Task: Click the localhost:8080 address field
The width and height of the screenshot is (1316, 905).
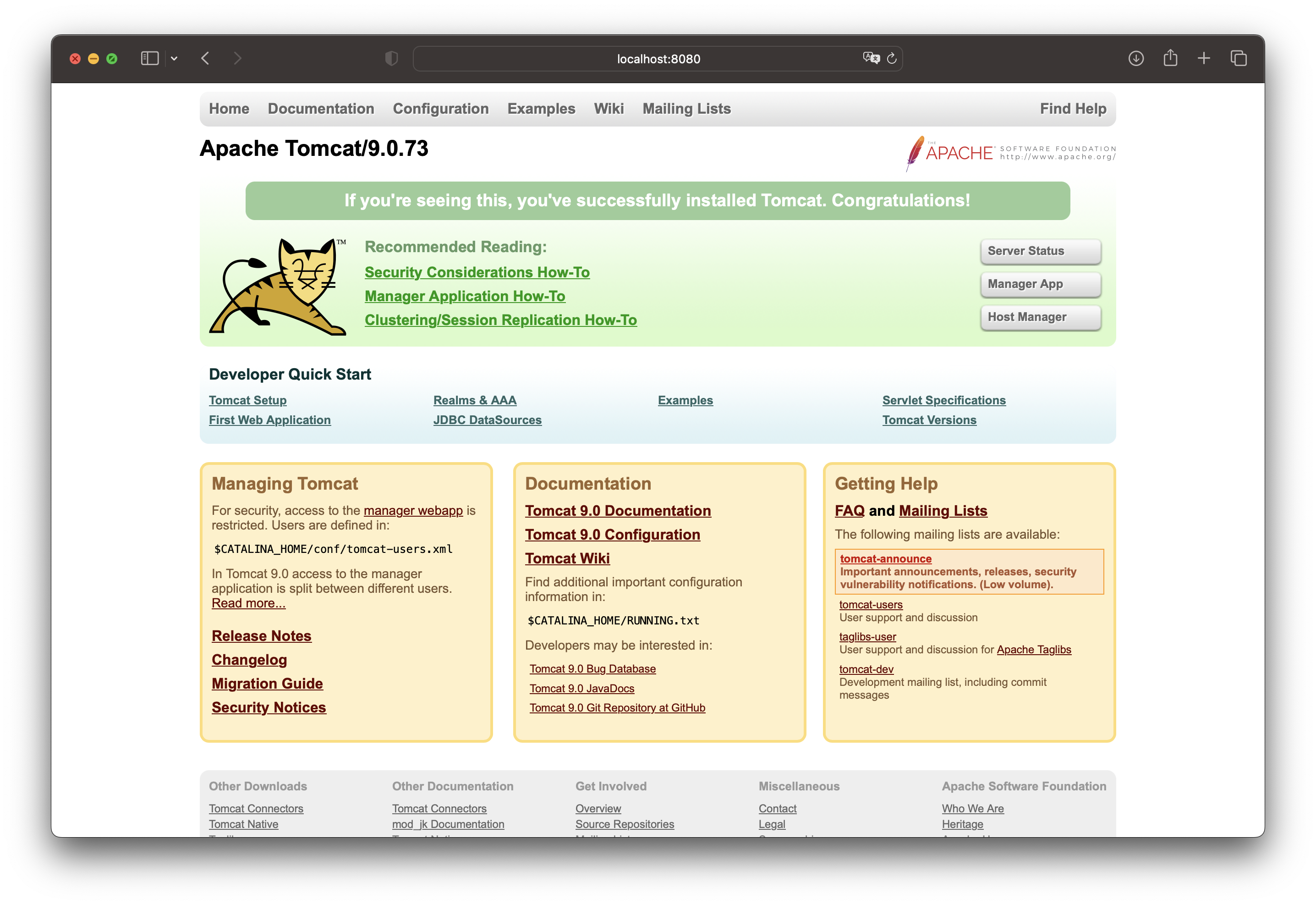Action: click(x=658, y=59)
